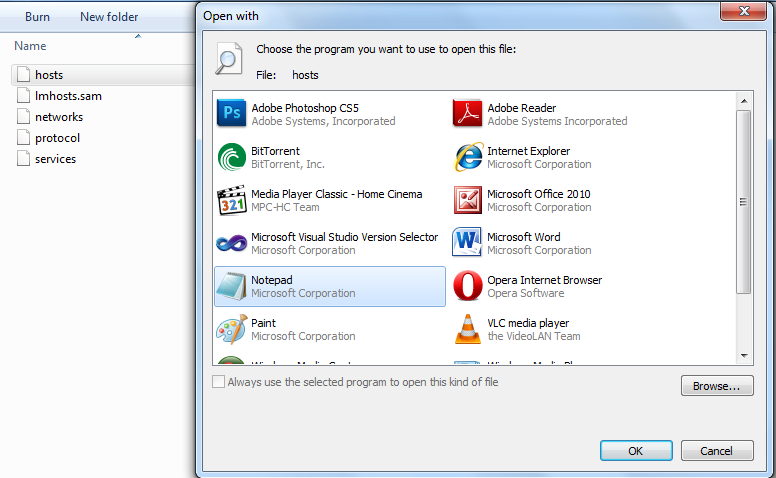Screen dimensions: 776x478
Task: Select the 'services' file name
Action: tap(55, 159)
